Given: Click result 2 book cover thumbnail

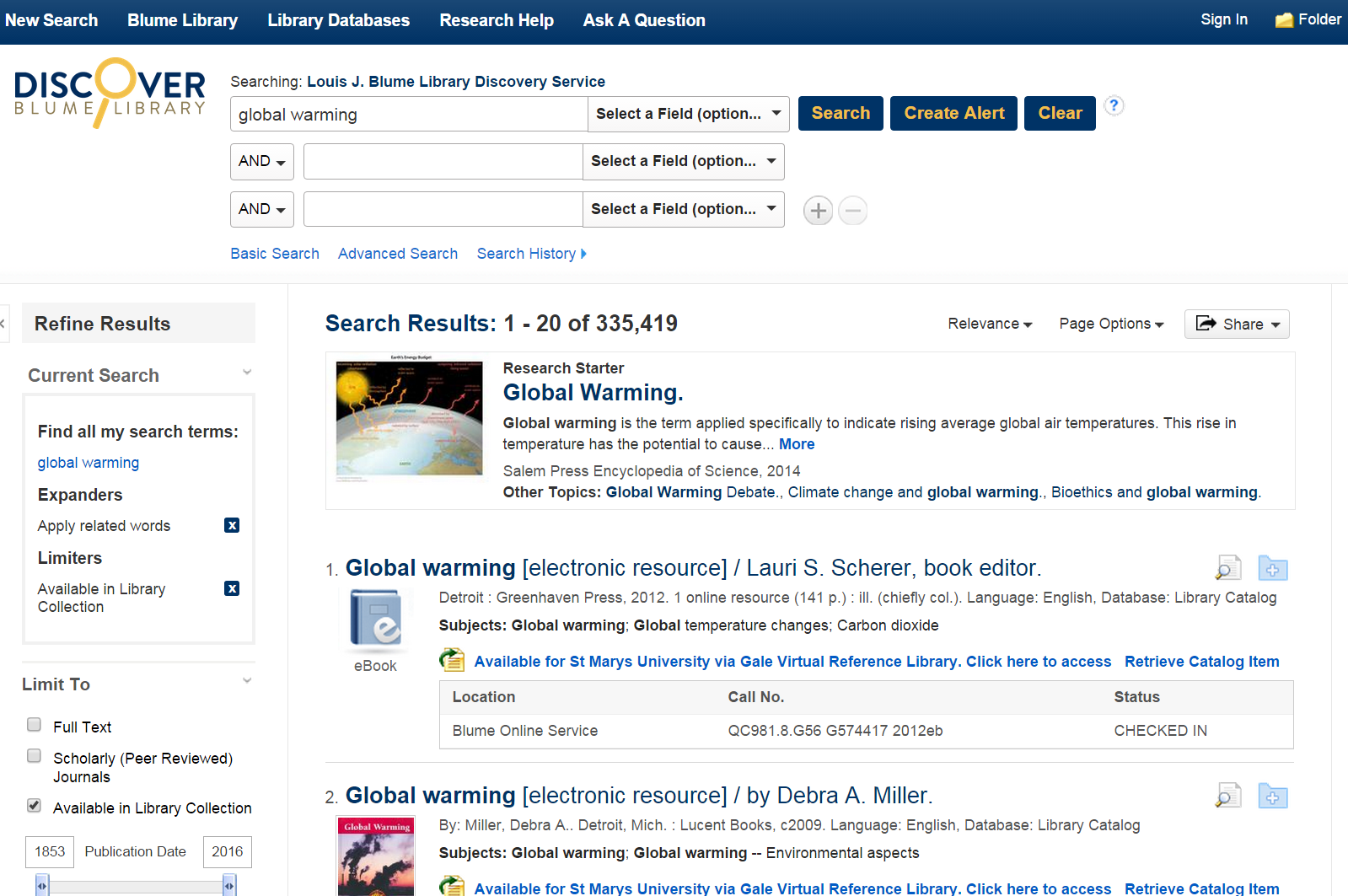Looking at the screenshot, I should 376,856.
